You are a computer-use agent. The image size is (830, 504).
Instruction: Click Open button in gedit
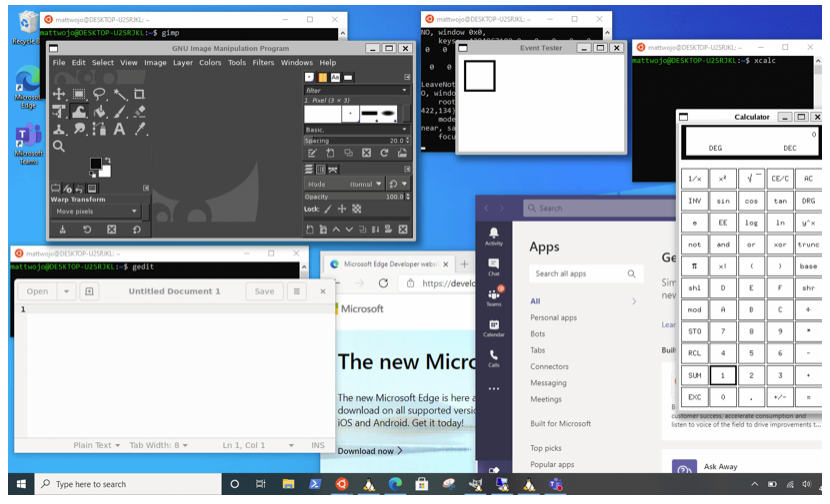point(37,291)
